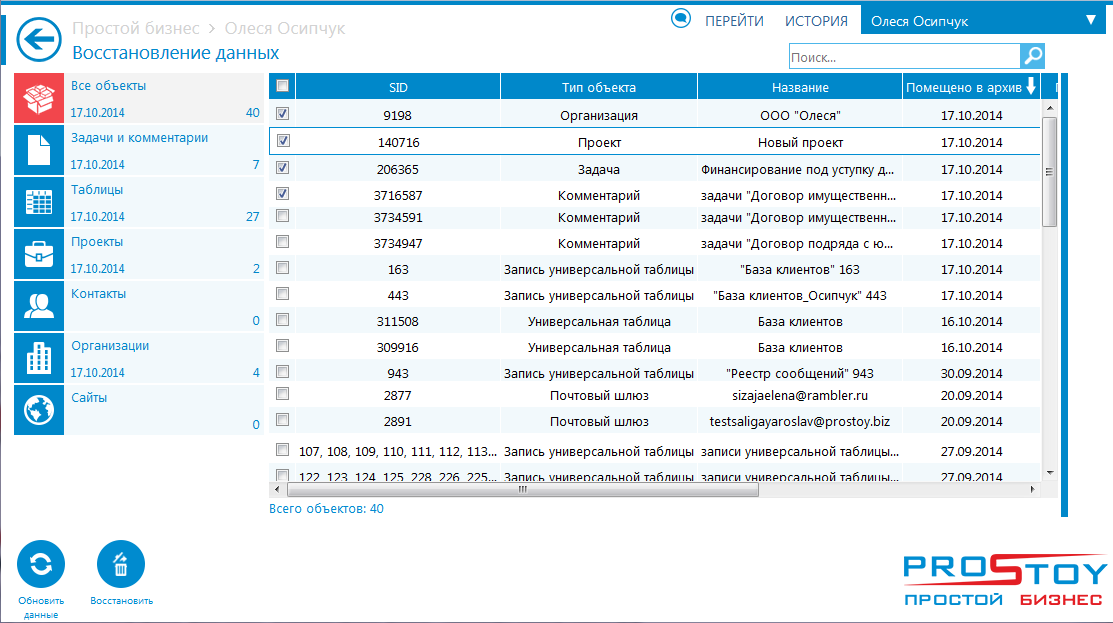Open the Tables grid icon
The image size is (1113, 623).
pos(39,202)
